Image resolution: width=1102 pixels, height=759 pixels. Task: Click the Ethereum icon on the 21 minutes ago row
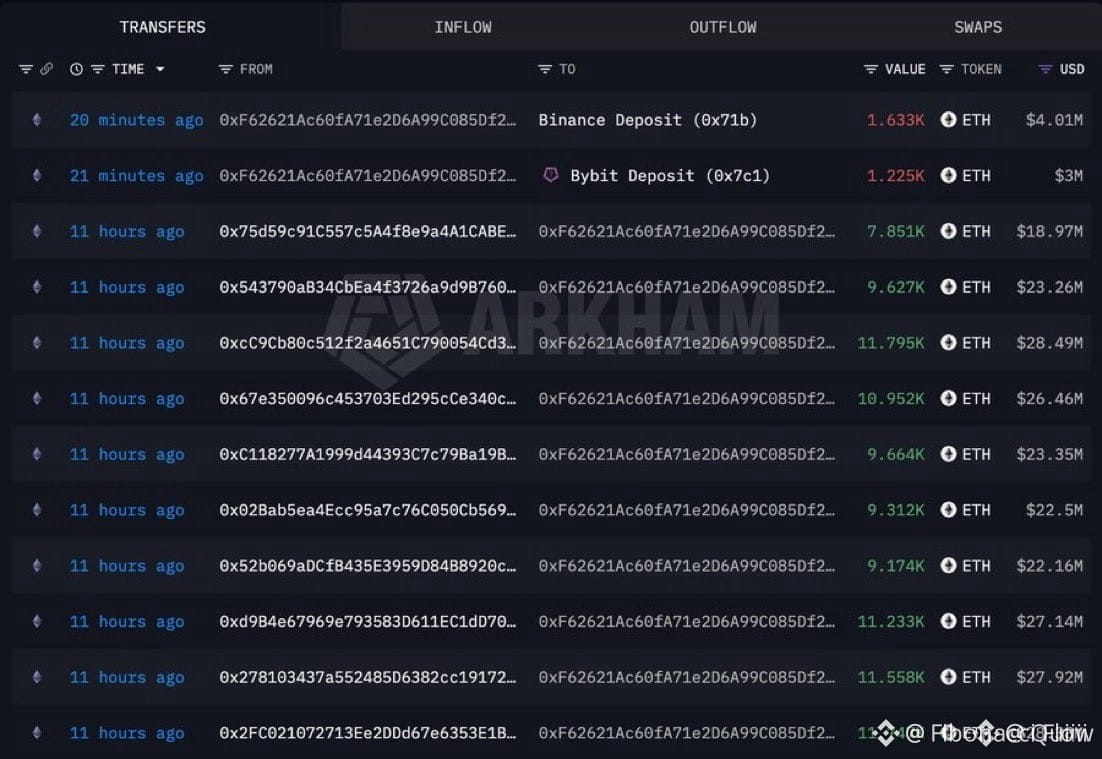(x=37, y=175)
